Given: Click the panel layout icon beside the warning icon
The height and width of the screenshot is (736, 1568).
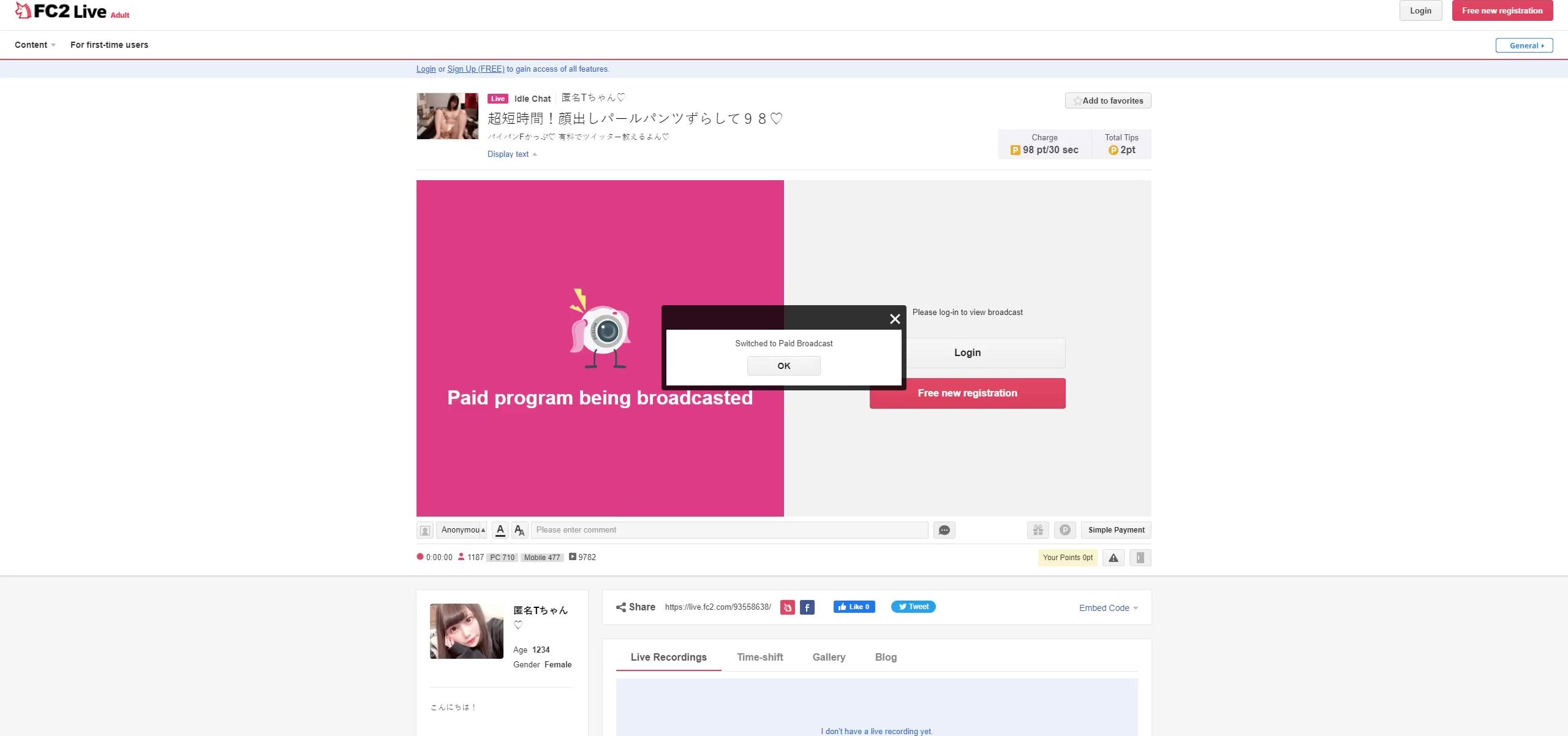Looking at the screenshot, I should (x=1140, y=558).
